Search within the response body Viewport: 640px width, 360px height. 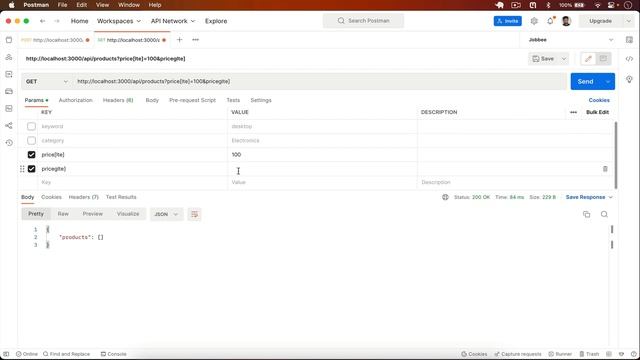click(x=604, y=214)
